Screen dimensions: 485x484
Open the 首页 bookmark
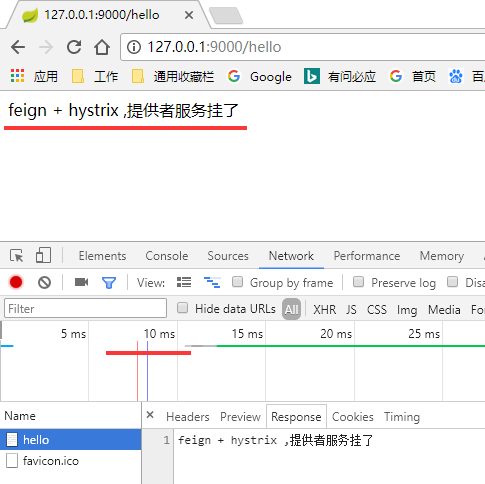pos(413,76)
